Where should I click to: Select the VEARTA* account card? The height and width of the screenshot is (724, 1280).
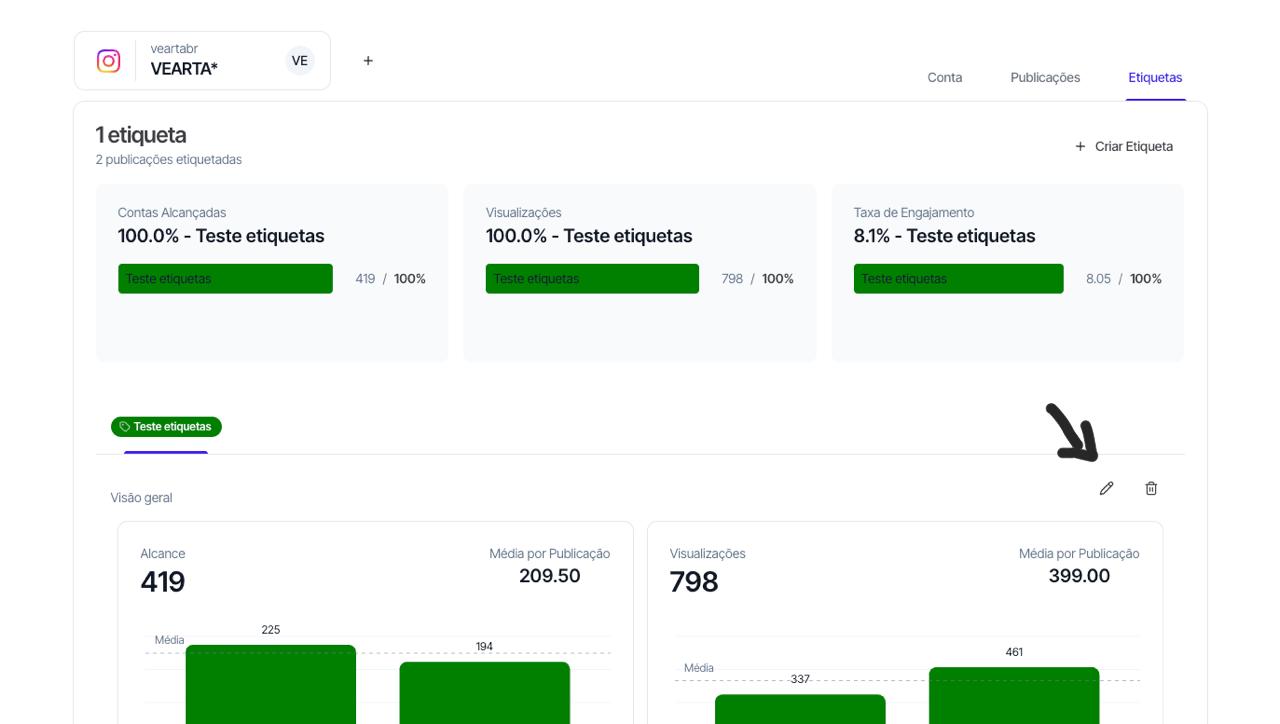point(202,61)
